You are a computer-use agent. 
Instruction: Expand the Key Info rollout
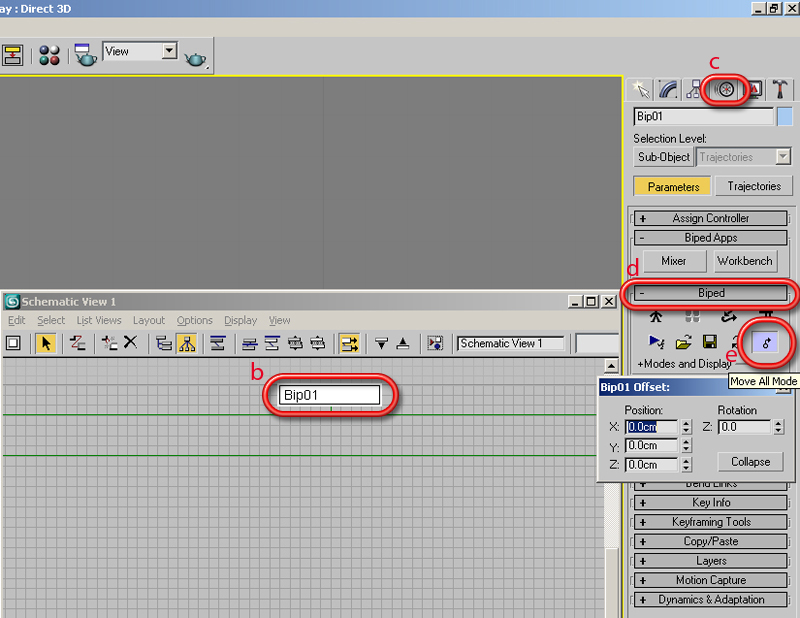pos(710,503)
